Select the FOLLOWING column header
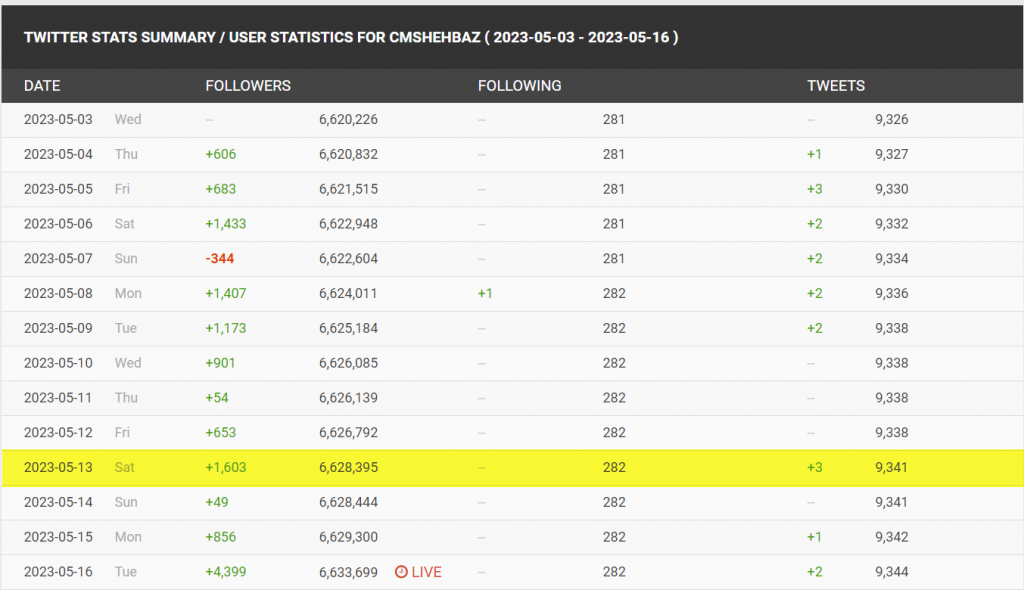Screen dimensions: 1024x590 pyautogui.click(x=519, y=86)
